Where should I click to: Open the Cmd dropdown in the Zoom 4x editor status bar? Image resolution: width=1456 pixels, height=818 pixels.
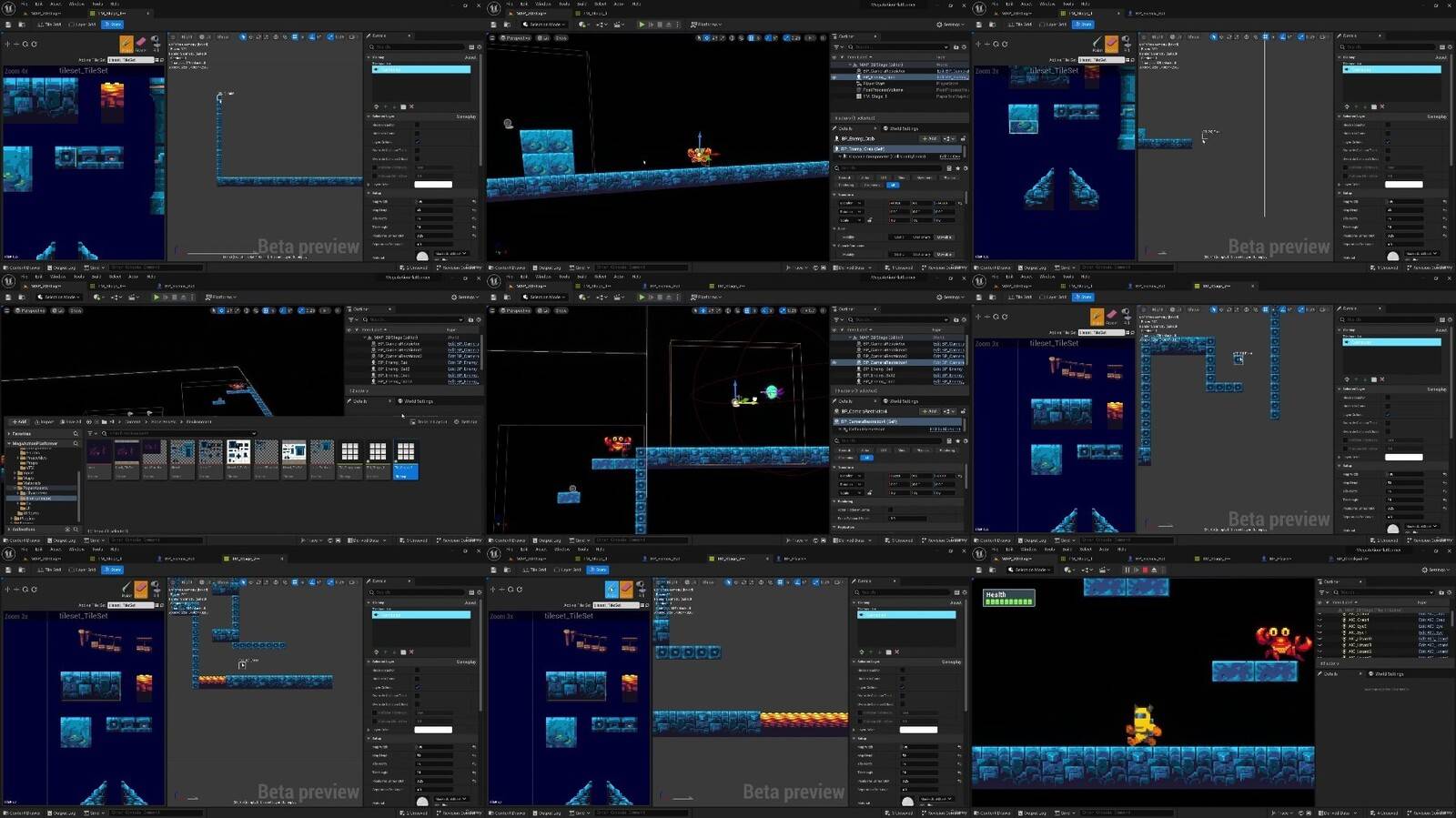[x=94, y=268]
